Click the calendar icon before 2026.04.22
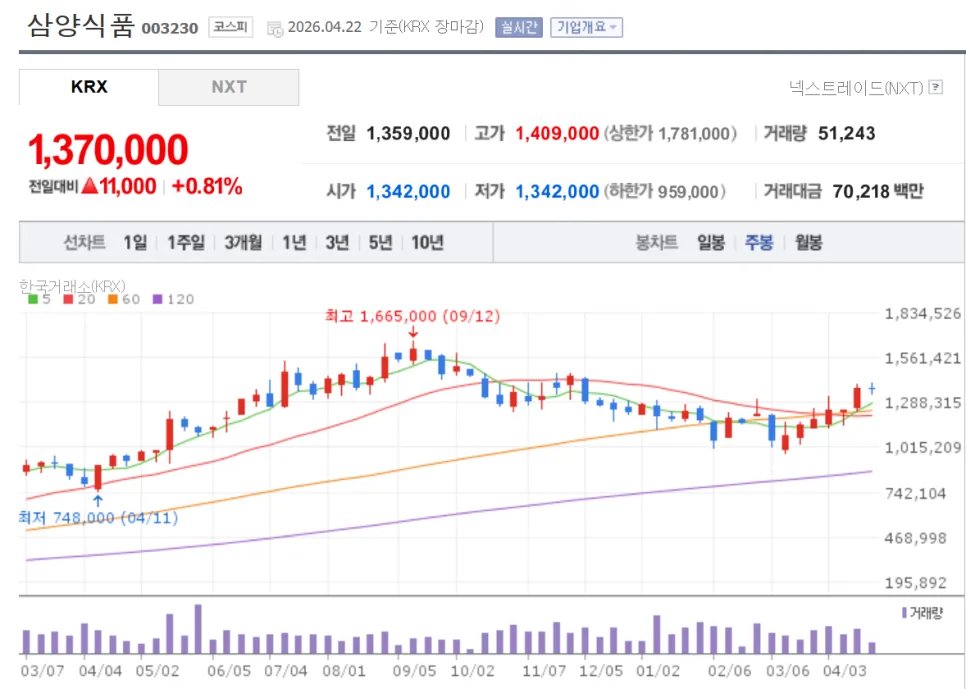 (x=275, y=28)
